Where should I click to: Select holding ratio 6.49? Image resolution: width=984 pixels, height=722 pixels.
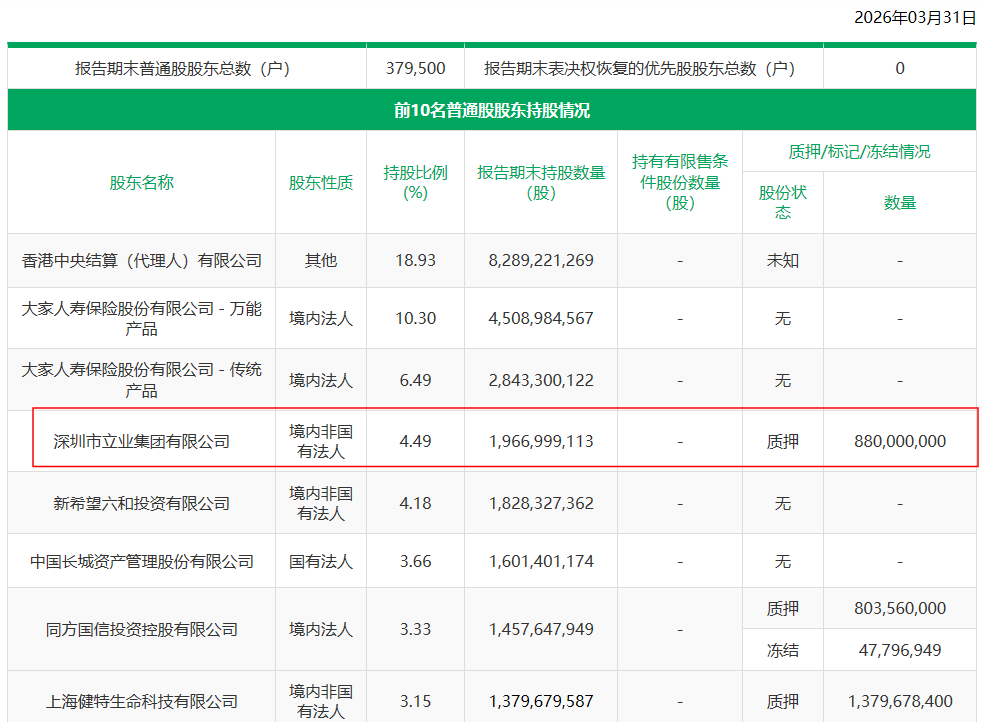point(415,380)
